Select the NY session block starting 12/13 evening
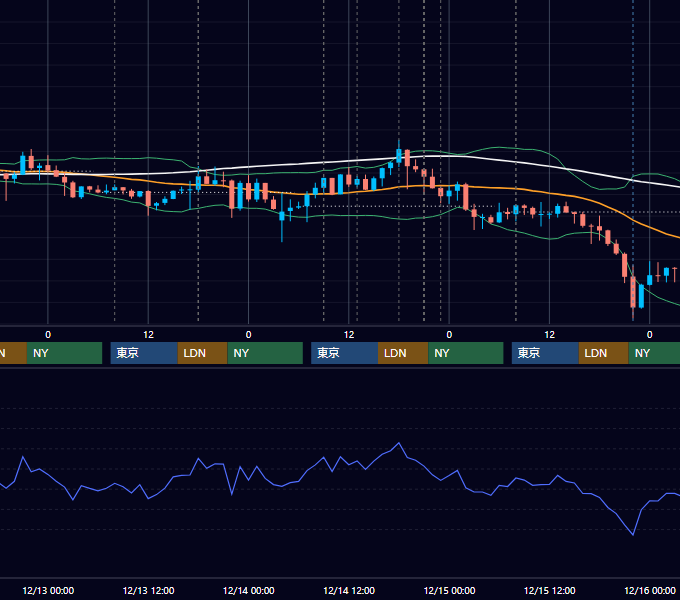The width and height of the screenshot is (680, 600). (265, 353)
